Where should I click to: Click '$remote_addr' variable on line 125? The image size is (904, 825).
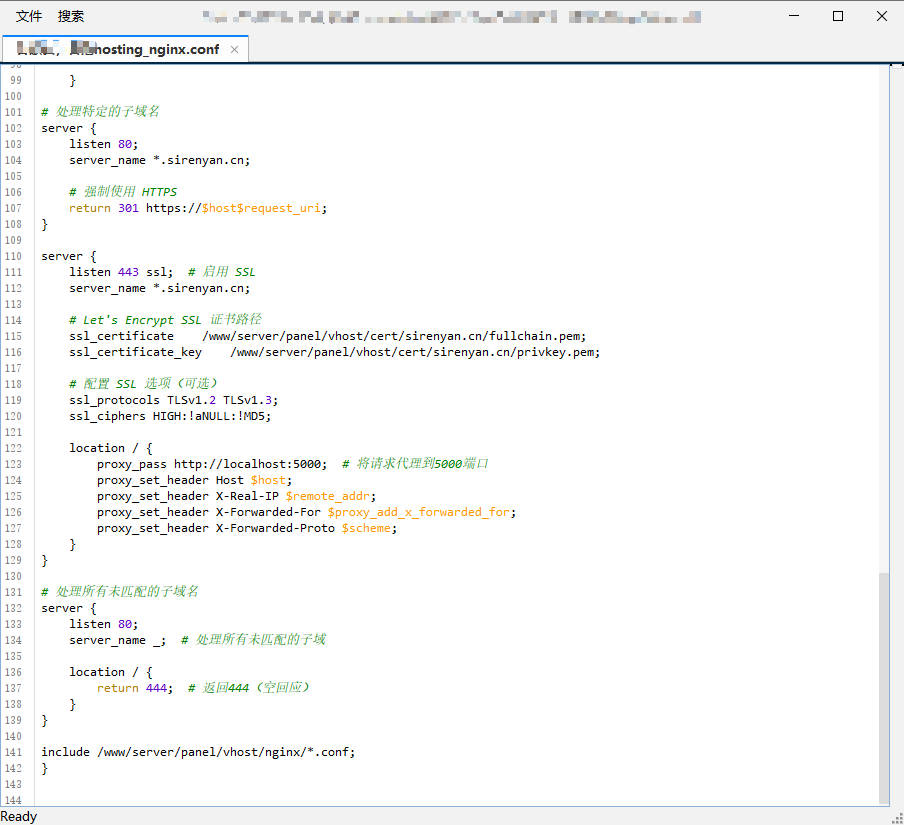pyautogui.click(x=327, y=496)
